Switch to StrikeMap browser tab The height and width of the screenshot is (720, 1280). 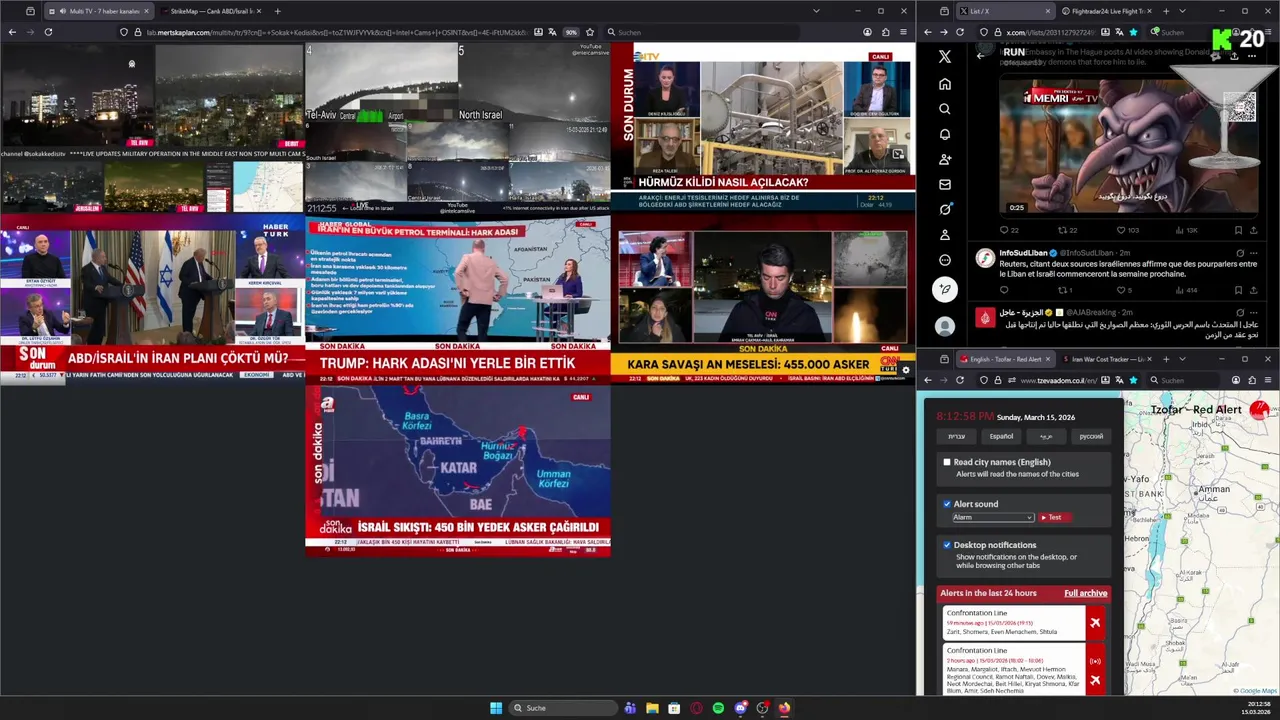point(210,11)
